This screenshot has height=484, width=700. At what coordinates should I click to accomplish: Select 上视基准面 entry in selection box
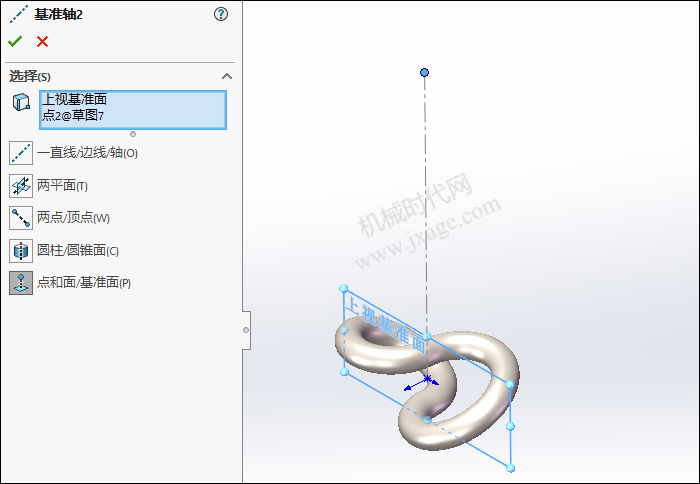pos(74,99)
